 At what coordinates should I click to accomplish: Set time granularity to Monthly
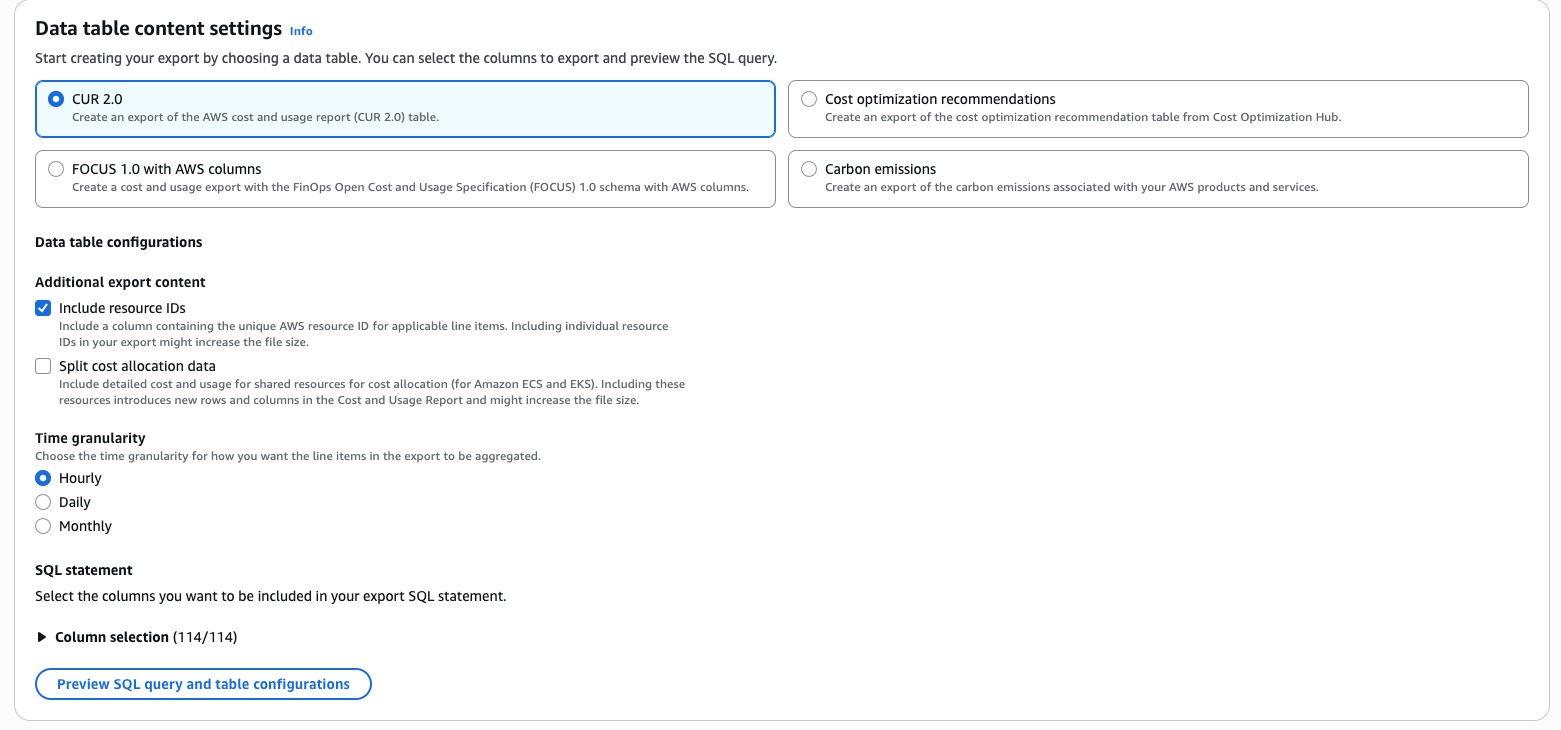[x=43, y=526]
